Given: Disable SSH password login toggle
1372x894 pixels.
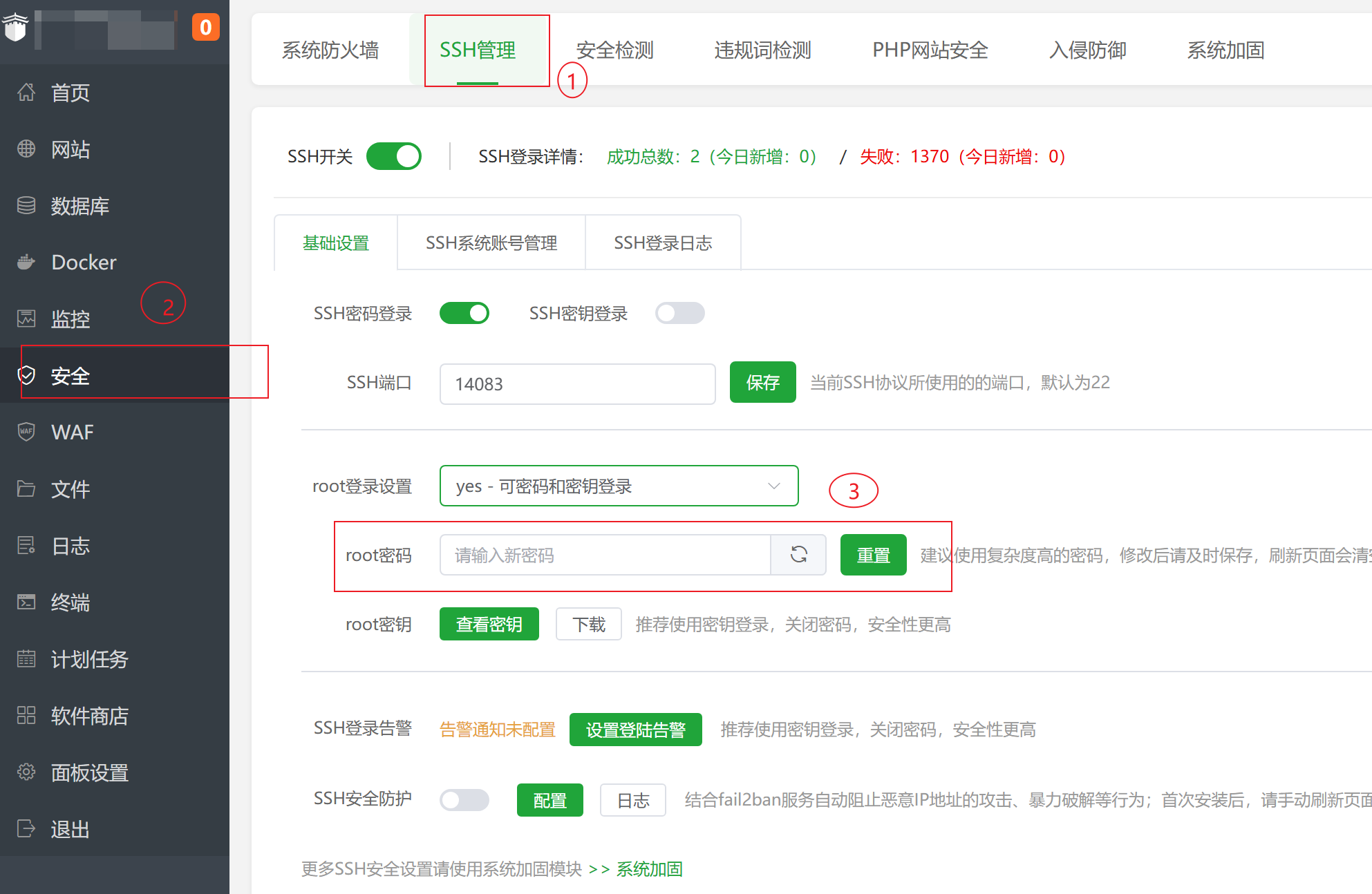Looking at the screenshot, I should (x=464, y=313).
